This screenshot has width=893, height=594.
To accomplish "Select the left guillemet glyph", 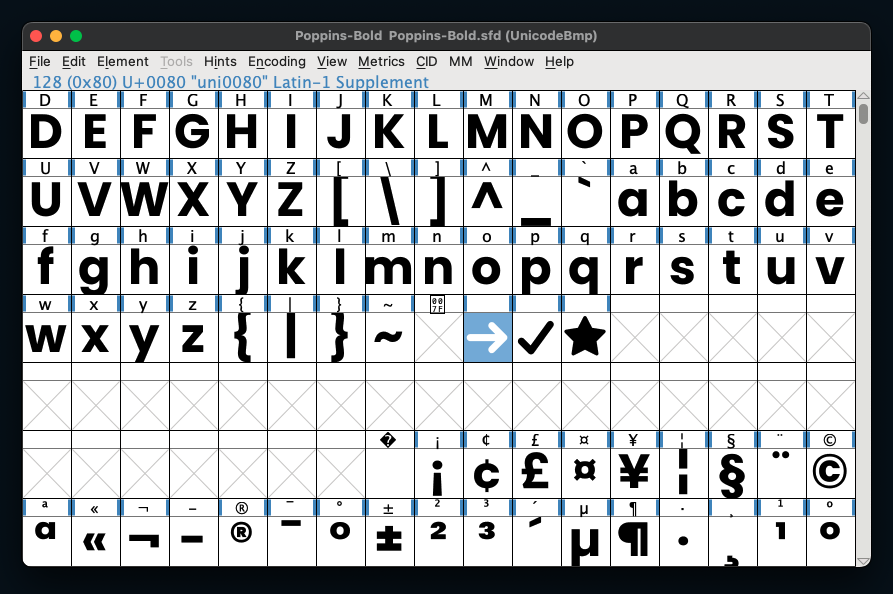I will 96,541.
